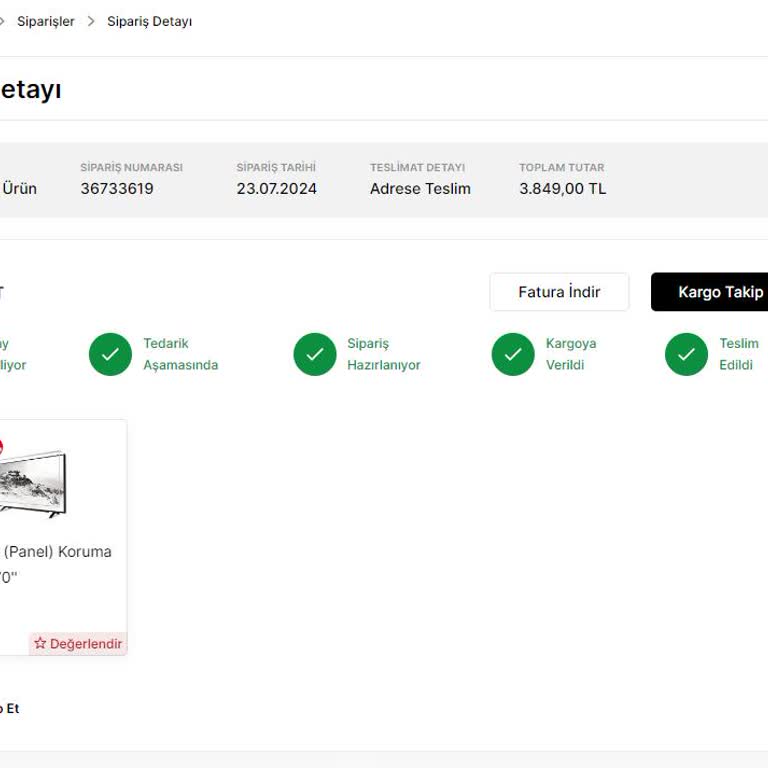Click the TESLİMAT DETAYI label
Screen dimensions: 768x768
418,168
